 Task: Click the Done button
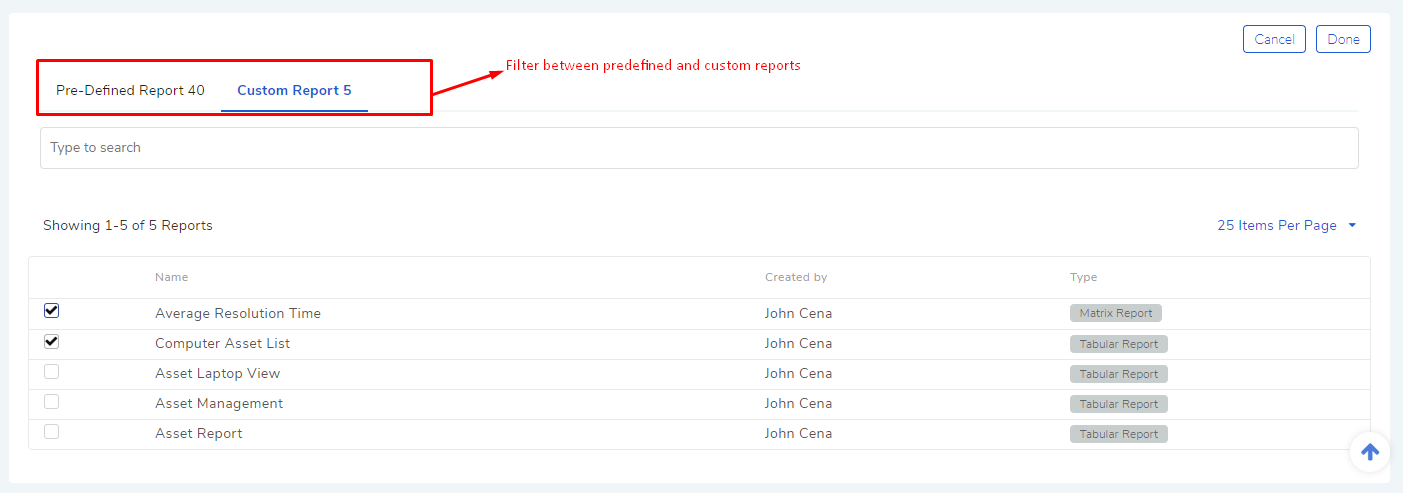click(x=1343, y=39)
